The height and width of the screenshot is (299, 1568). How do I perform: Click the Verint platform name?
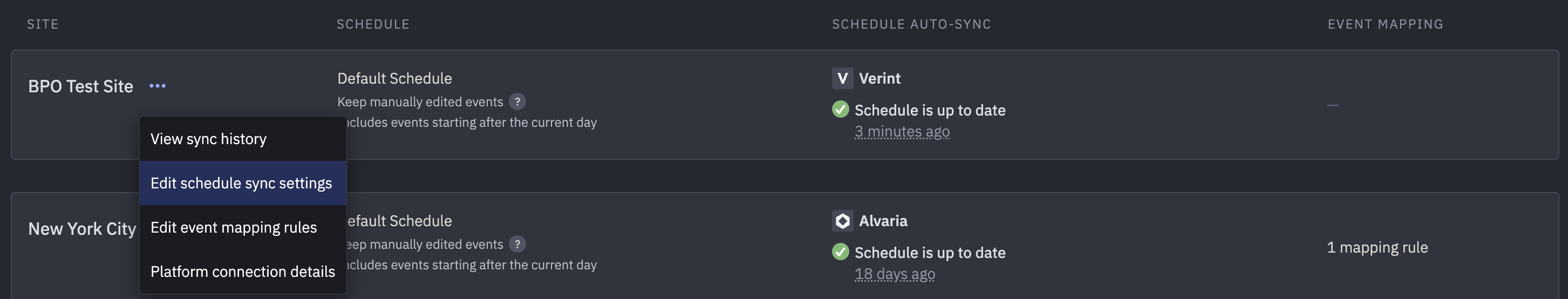point(880,79)
